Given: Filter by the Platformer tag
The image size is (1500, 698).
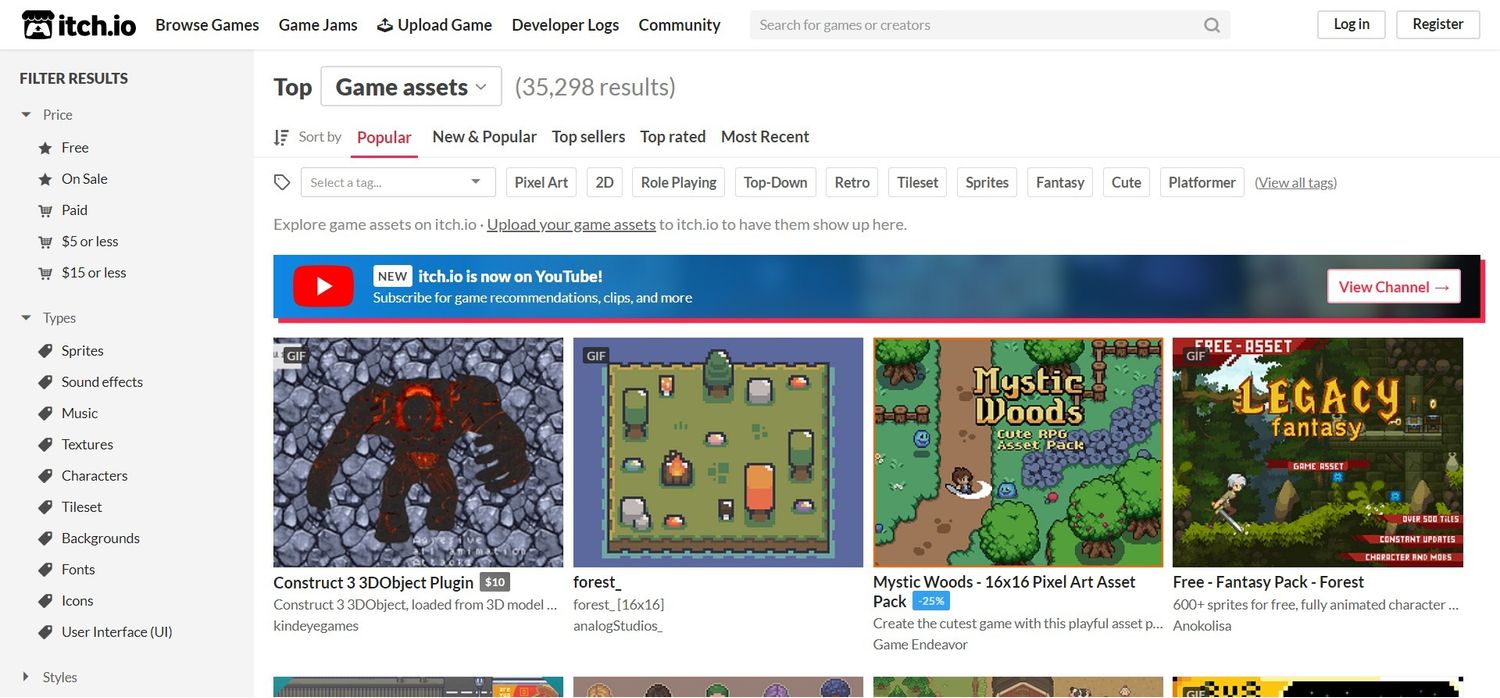Looking at the screenshot, I should tap(1202, 182).
